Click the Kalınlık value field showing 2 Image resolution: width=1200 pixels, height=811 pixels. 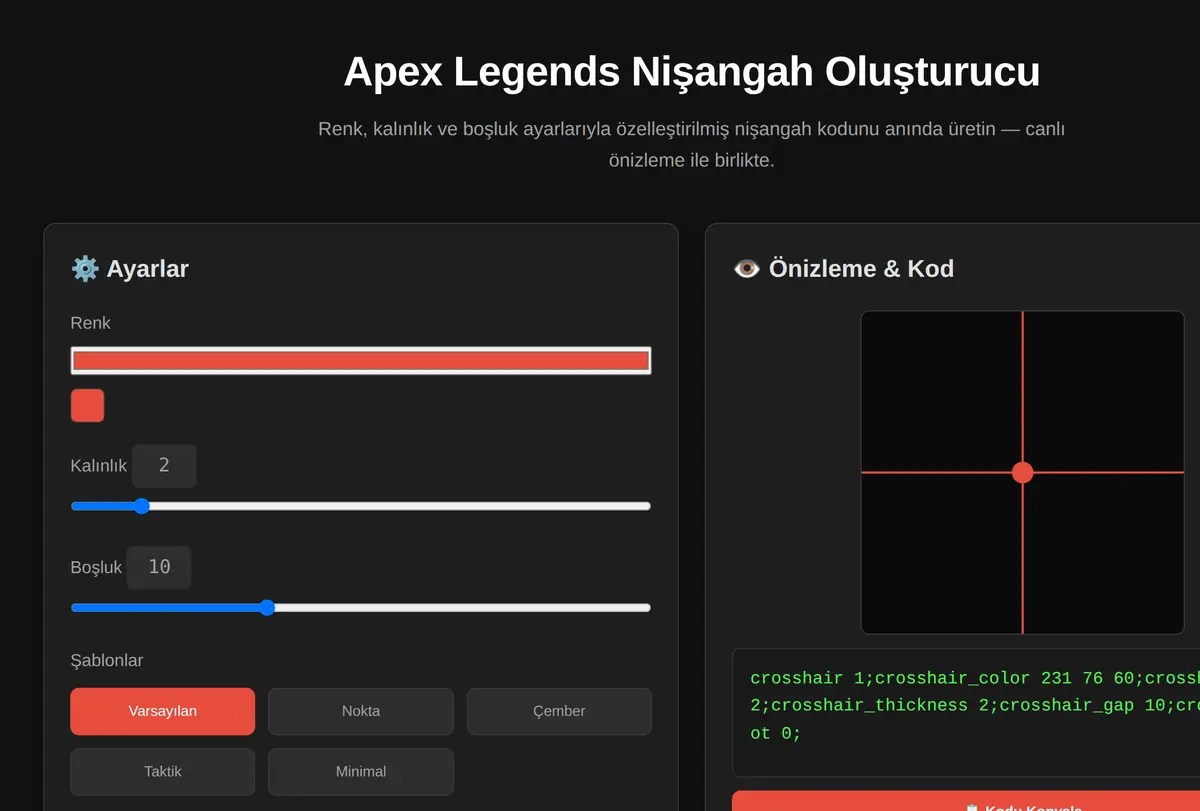(x=164, y=466)
